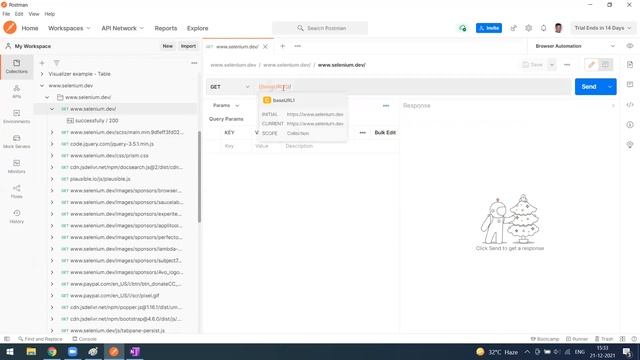
Task: Open Find and Replace in status bar
Action: [x=40, y=339]
